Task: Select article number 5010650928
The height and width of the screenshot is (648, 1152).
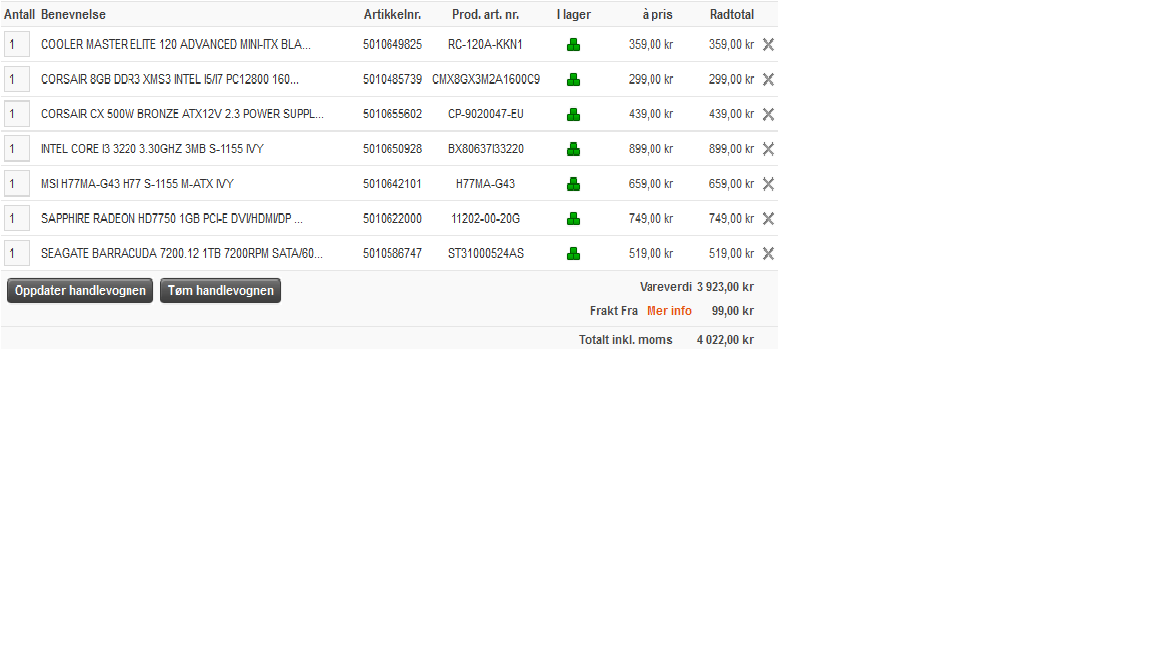Action: [392, 149]
